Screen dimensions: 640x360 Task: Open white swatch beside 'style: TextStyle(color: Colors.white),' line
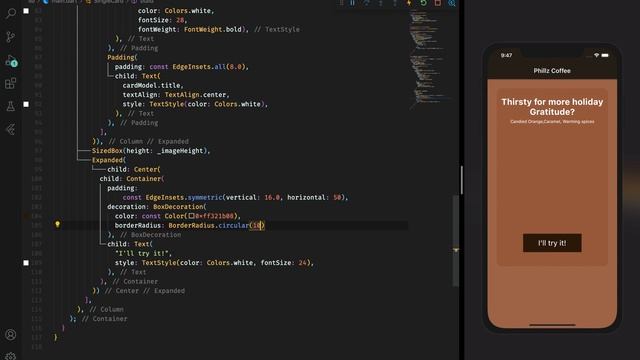(x=26, y=104)
